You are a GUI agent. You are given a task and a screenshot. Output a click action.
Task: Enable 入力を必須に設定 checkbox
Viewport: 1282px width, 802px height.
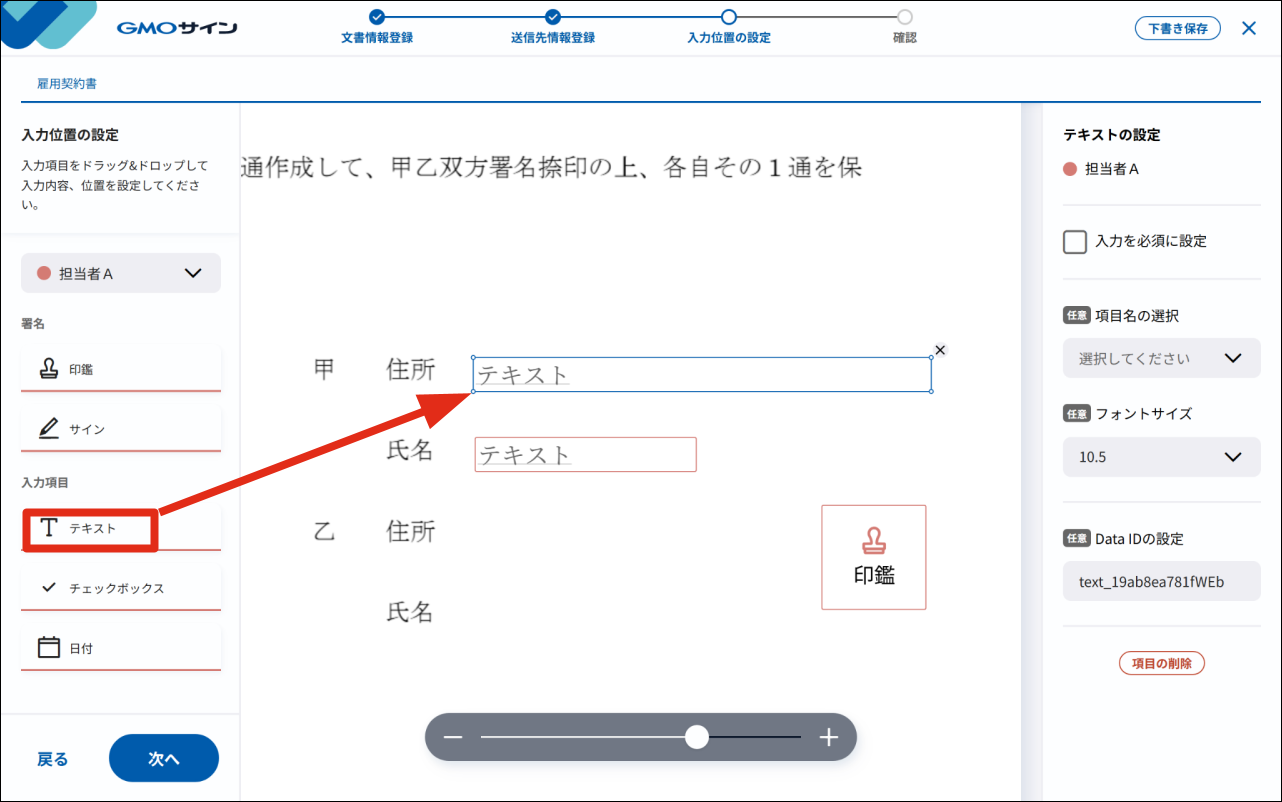1075,241
